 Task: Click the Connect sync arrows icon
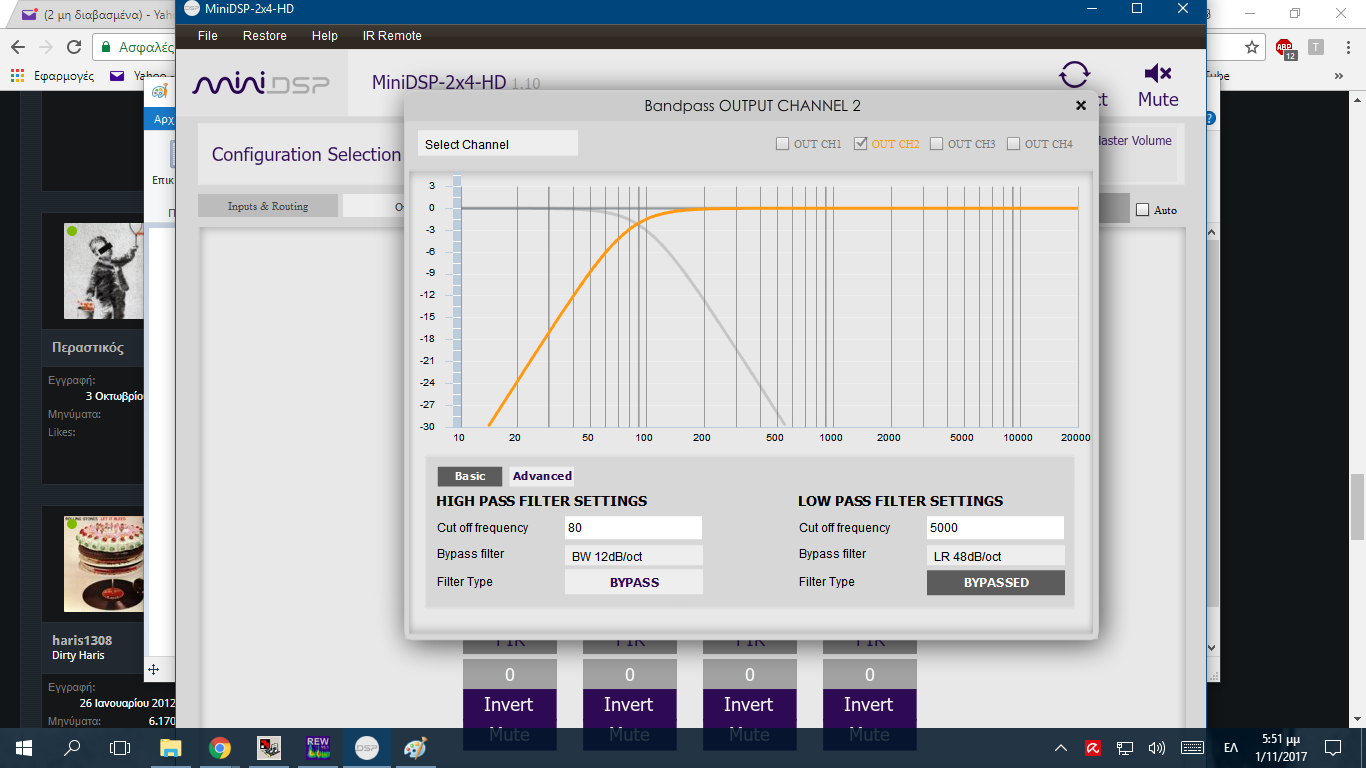tap(1075, 75)
